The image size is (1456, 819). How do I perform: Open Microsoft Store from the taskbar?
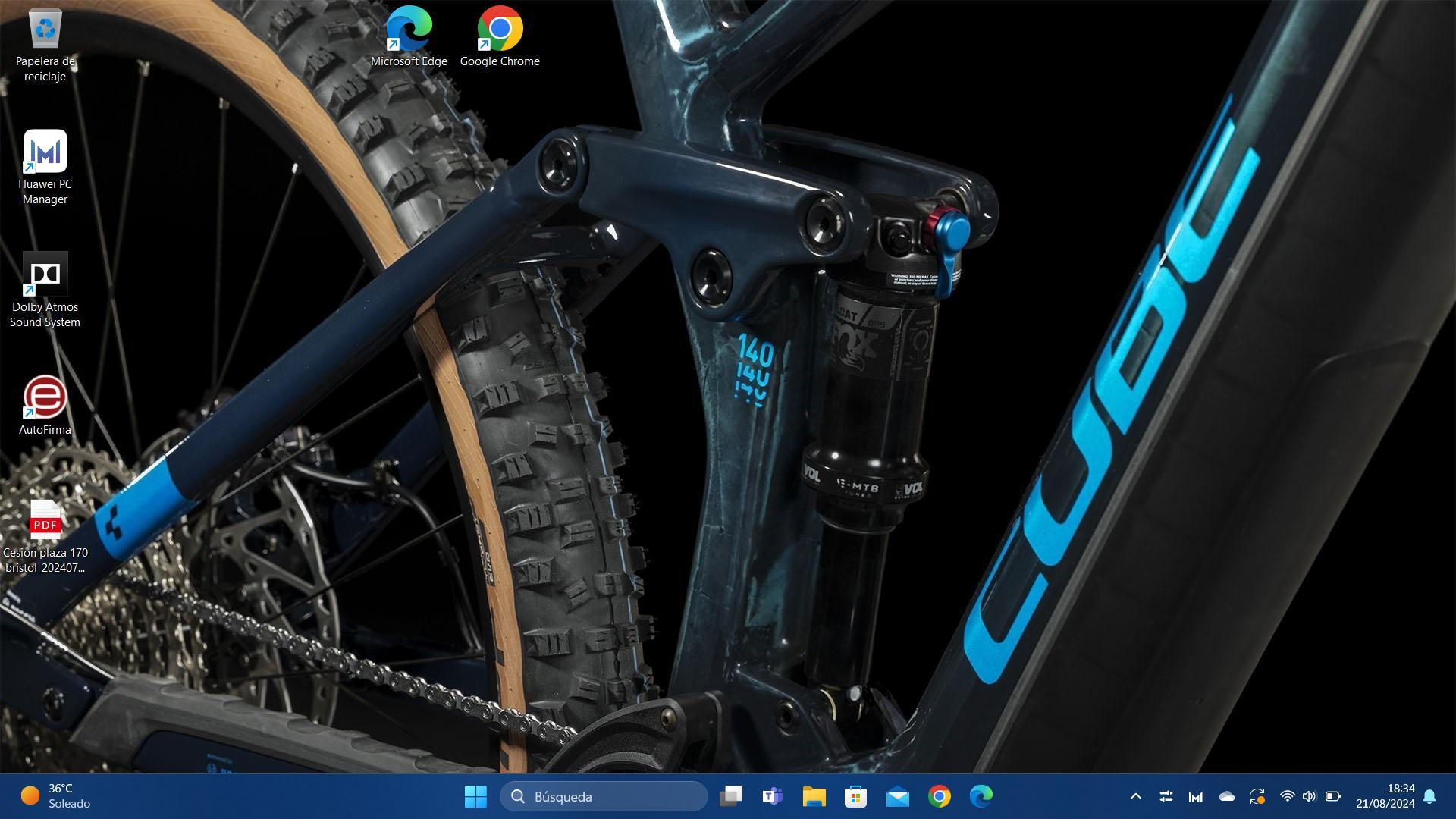856,796
